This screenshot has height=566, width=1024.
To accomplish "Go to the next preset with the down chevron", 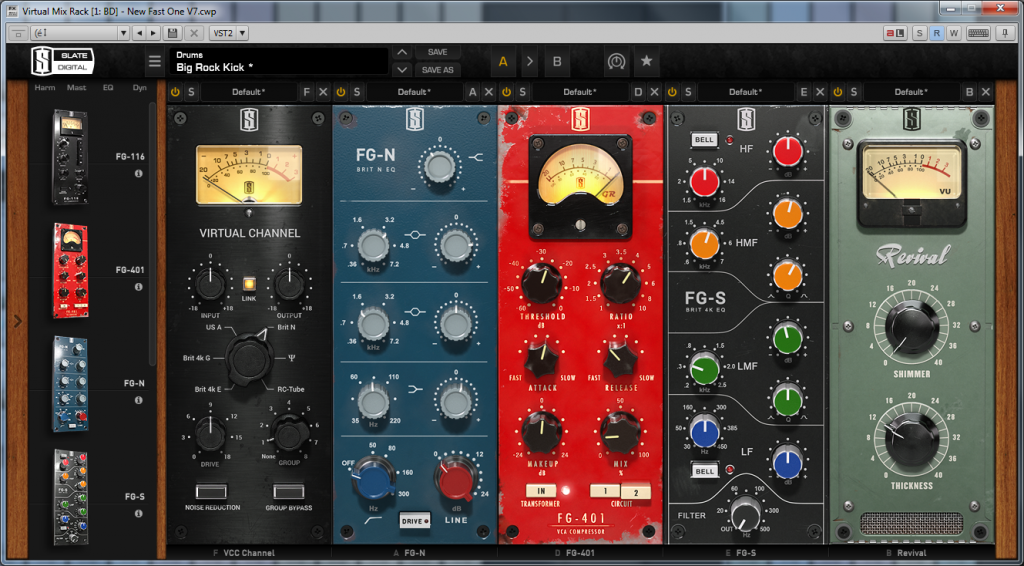I will pyautogui.click(x=402, y=69).
